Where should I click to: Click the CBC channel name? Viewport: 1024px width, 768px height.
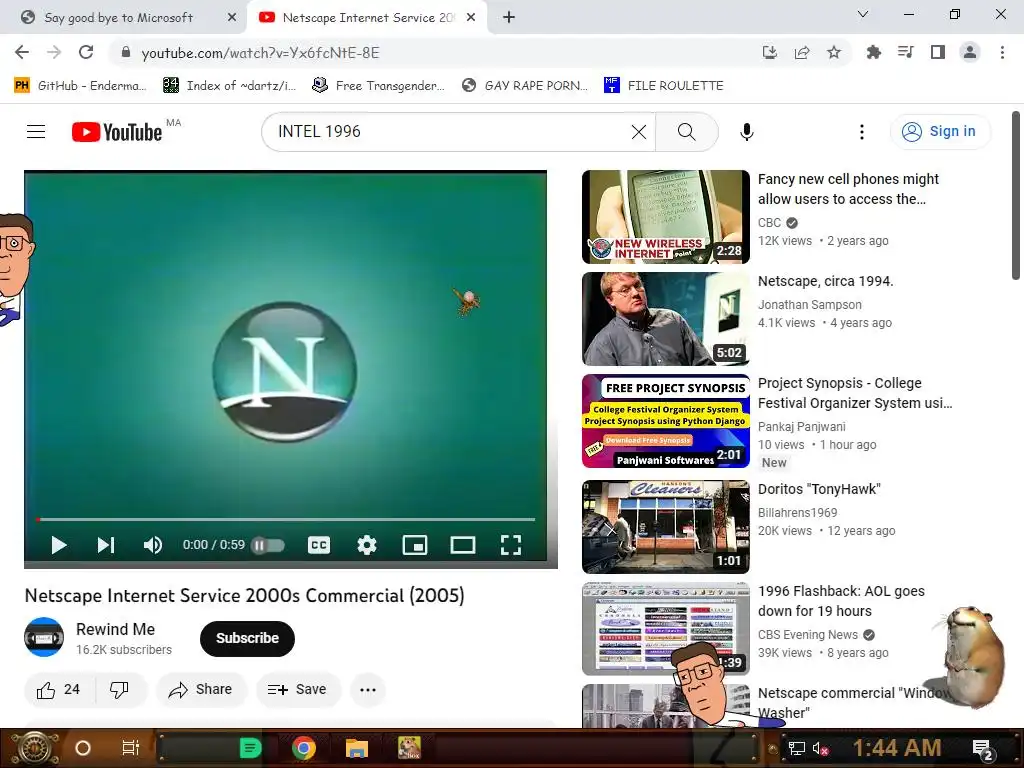click(769, 223)
